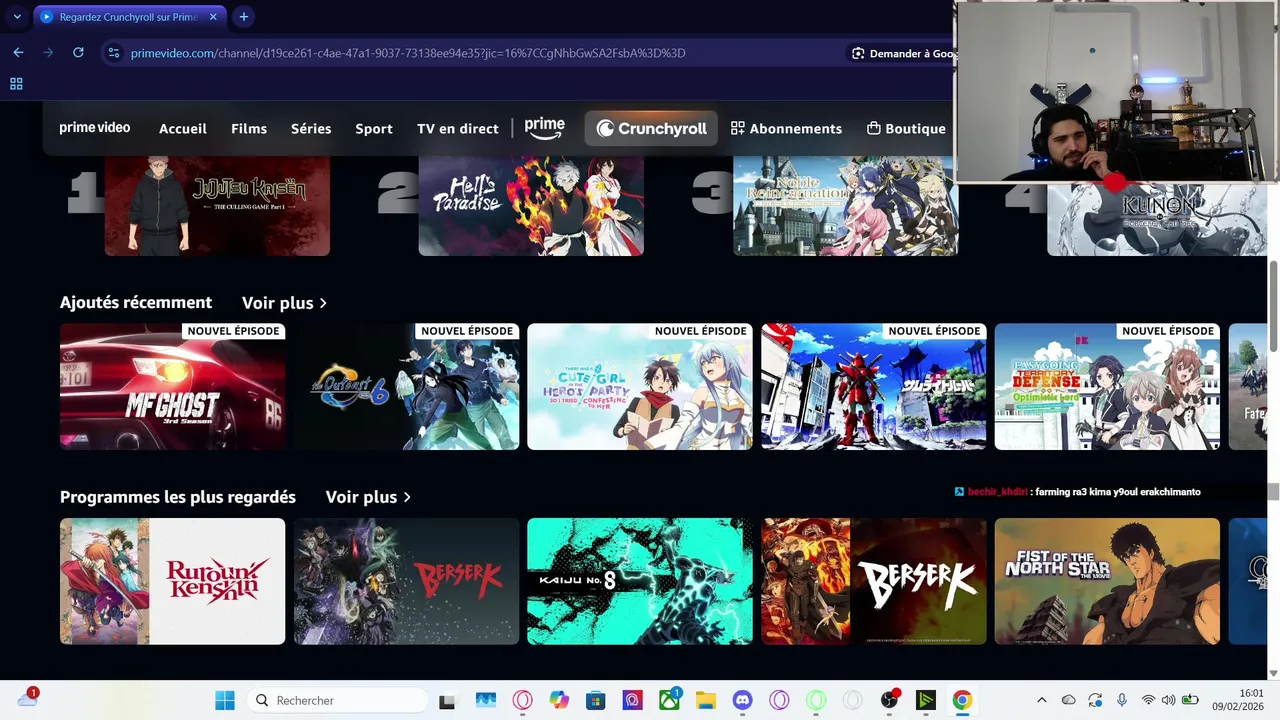Open the Xbox app on taskbar
1280x720 pixels.
669,700
